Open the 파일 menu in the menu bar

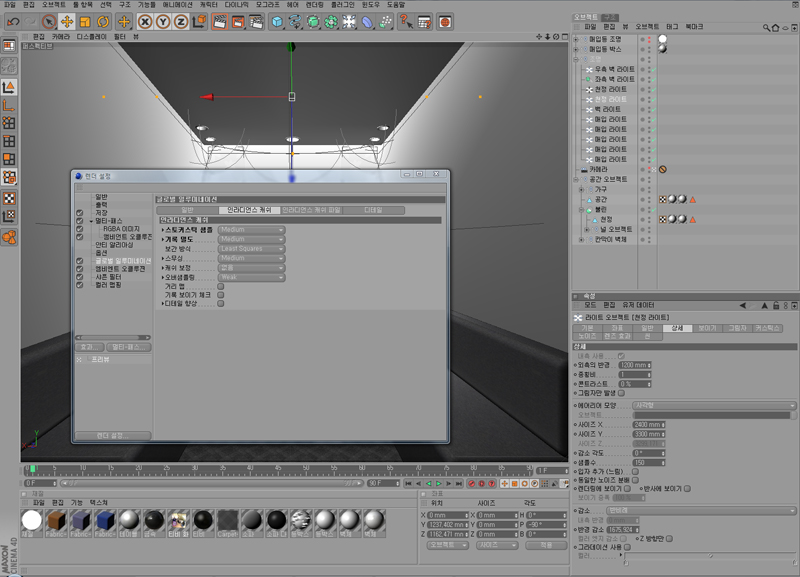tap(10, 4)
